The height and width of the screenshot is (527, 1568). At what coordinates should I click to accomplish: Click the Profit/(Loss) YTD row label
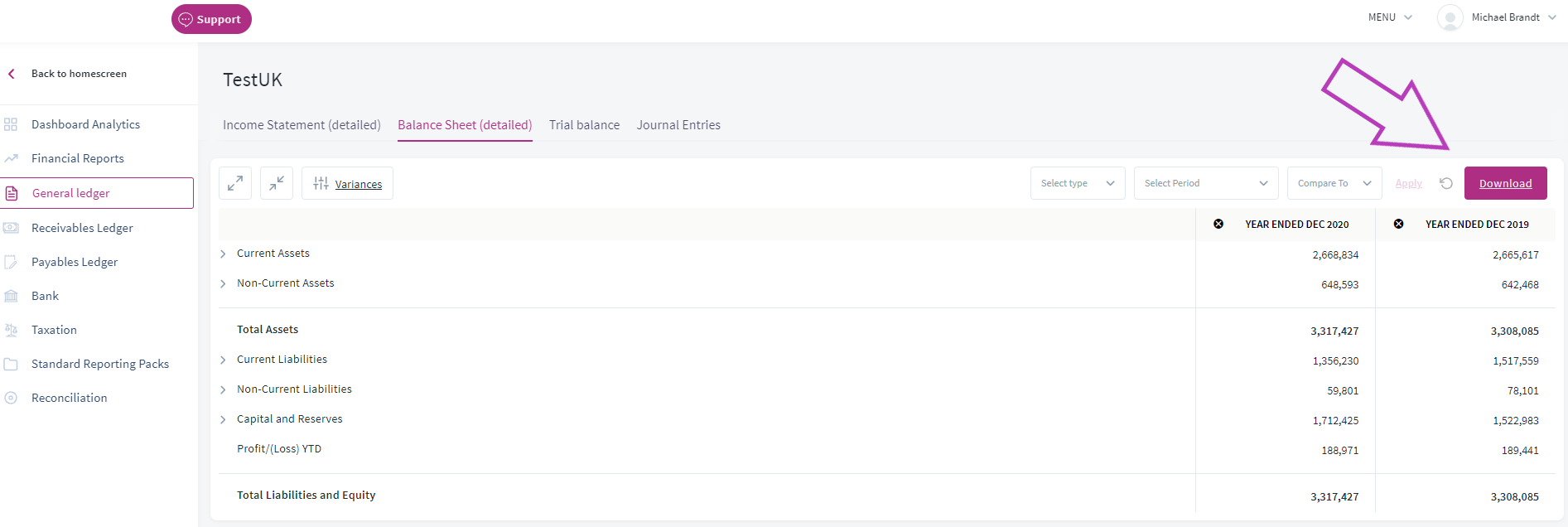pos(279,449)
